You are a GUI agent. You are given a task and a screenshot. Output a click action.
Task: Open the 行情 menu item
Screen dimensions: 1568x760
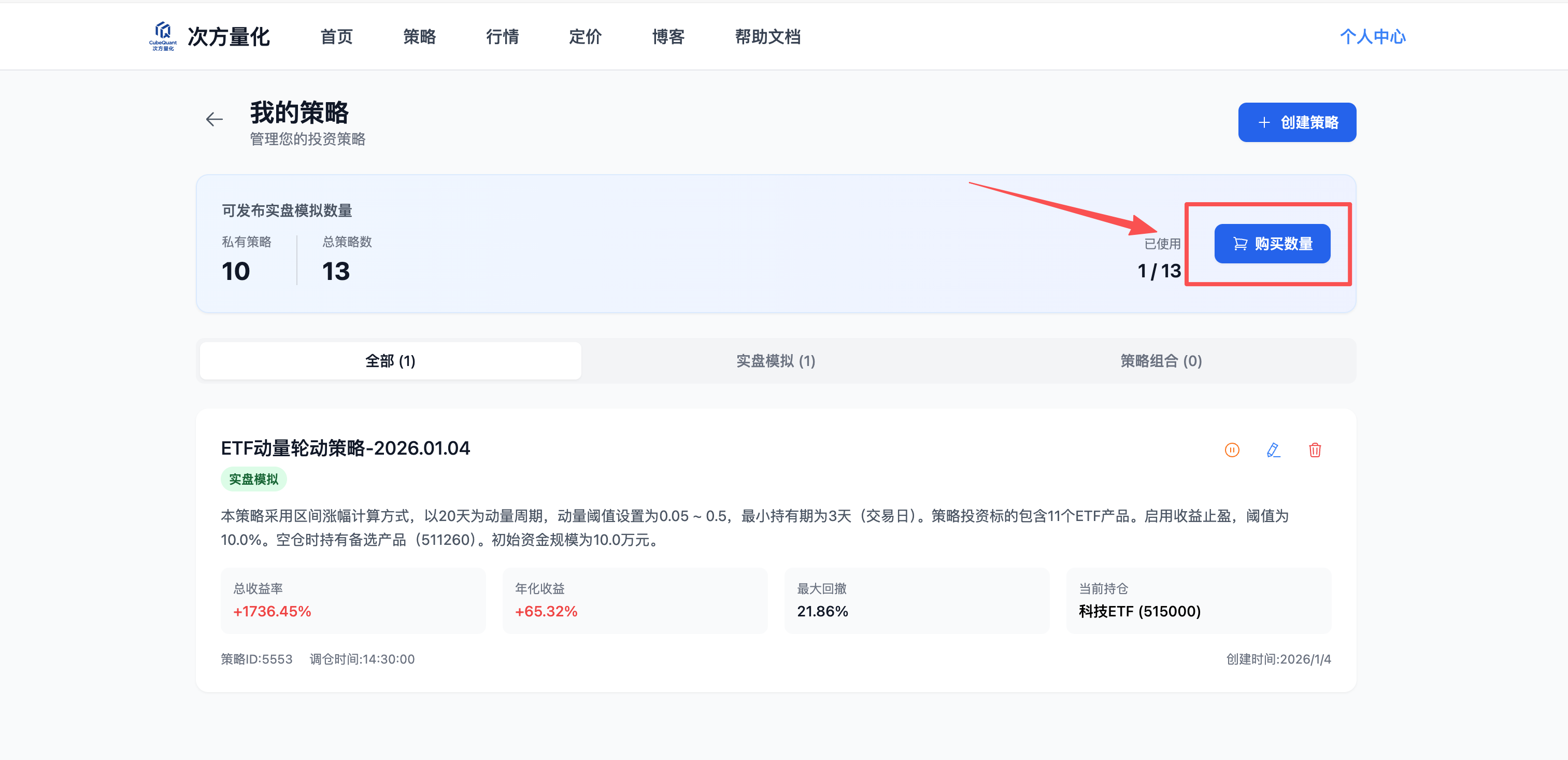coord(503,36)
